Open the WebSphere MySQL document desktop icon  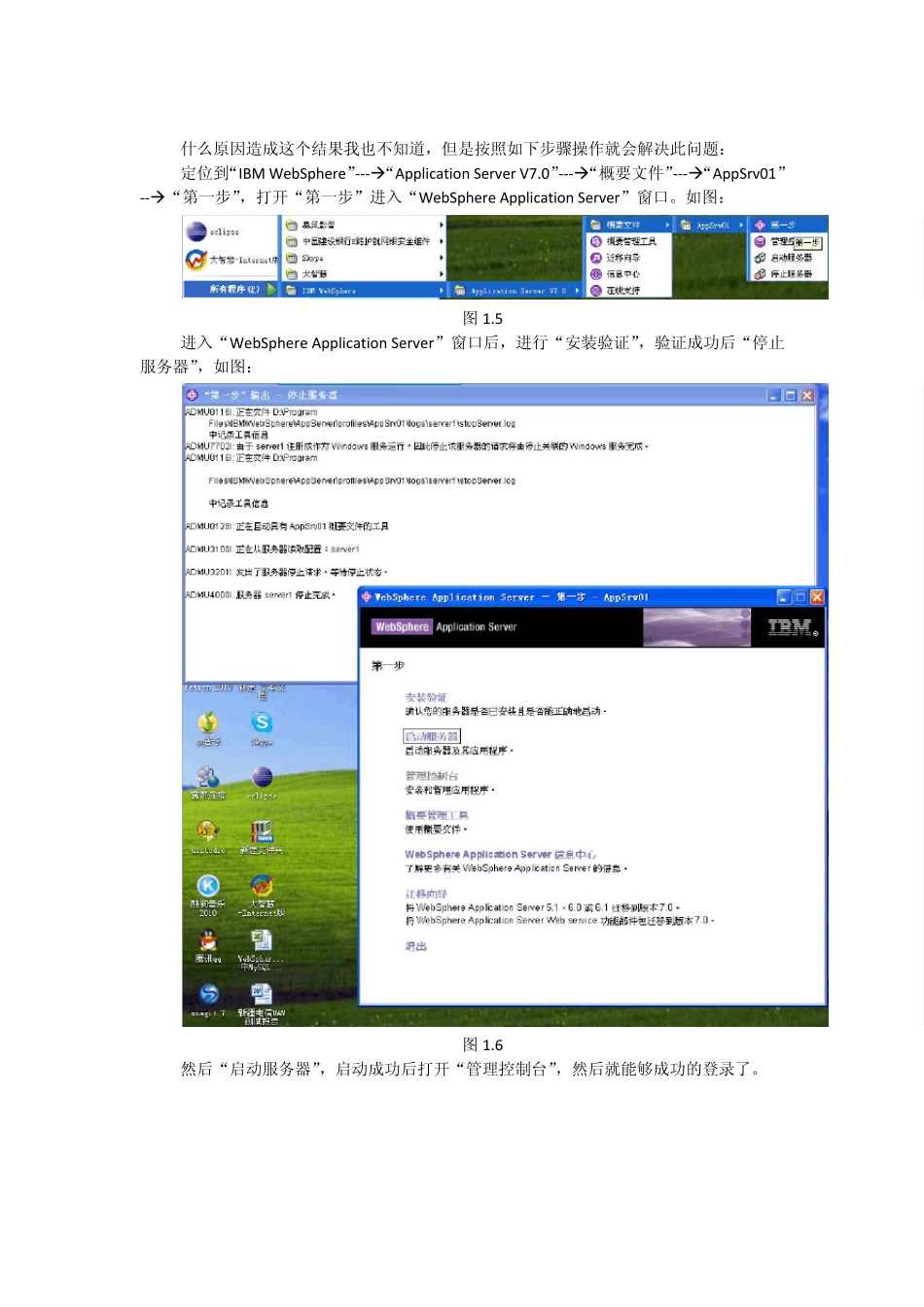[262, 950]
